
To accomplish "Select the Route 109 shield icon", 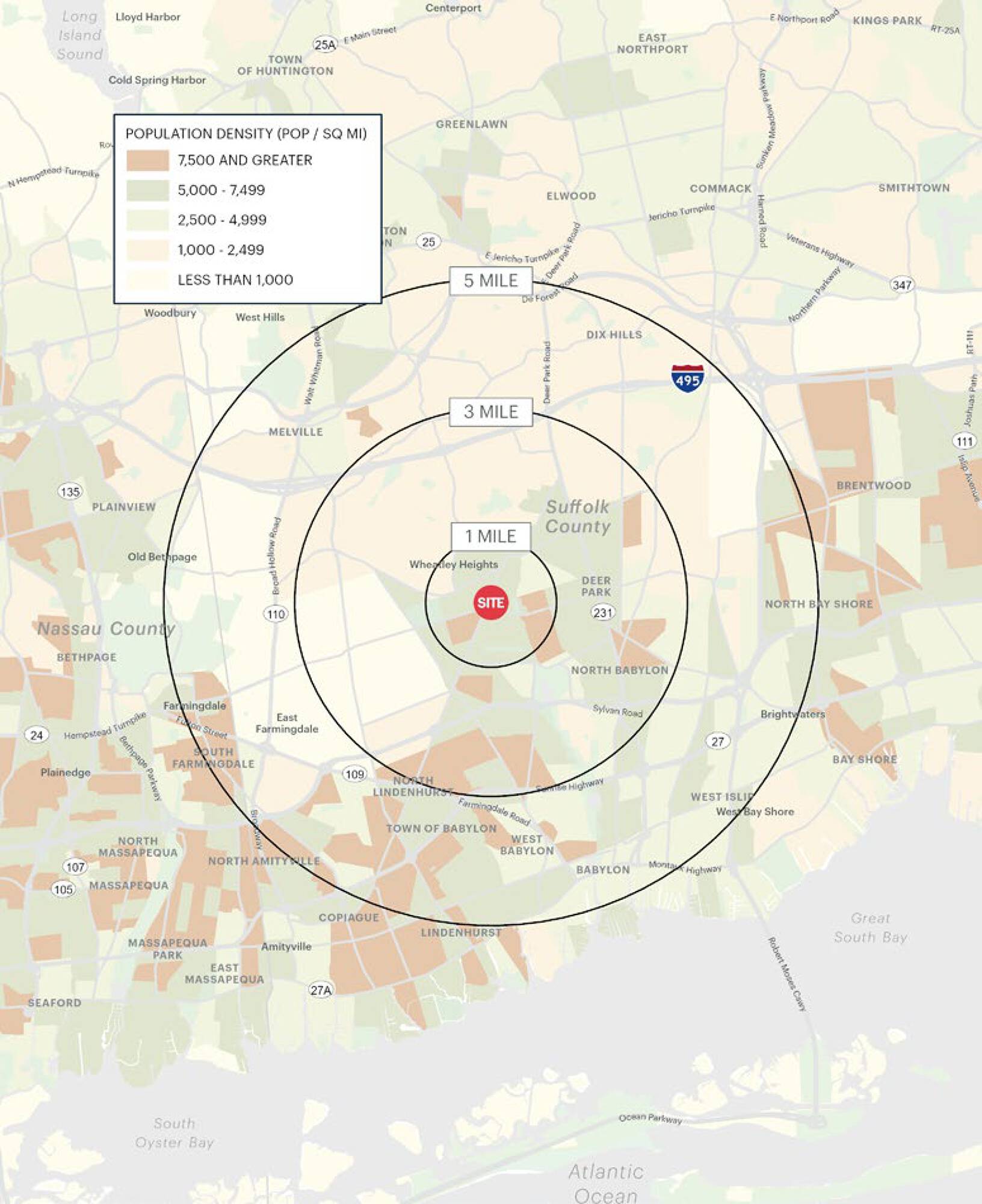I will click(354, 774).
